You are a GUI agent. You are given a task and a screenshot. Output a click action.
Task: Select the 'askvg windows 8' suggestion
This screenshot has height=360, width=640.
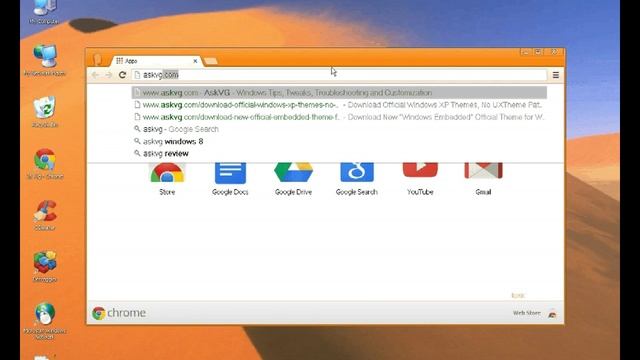coord(339,141)
